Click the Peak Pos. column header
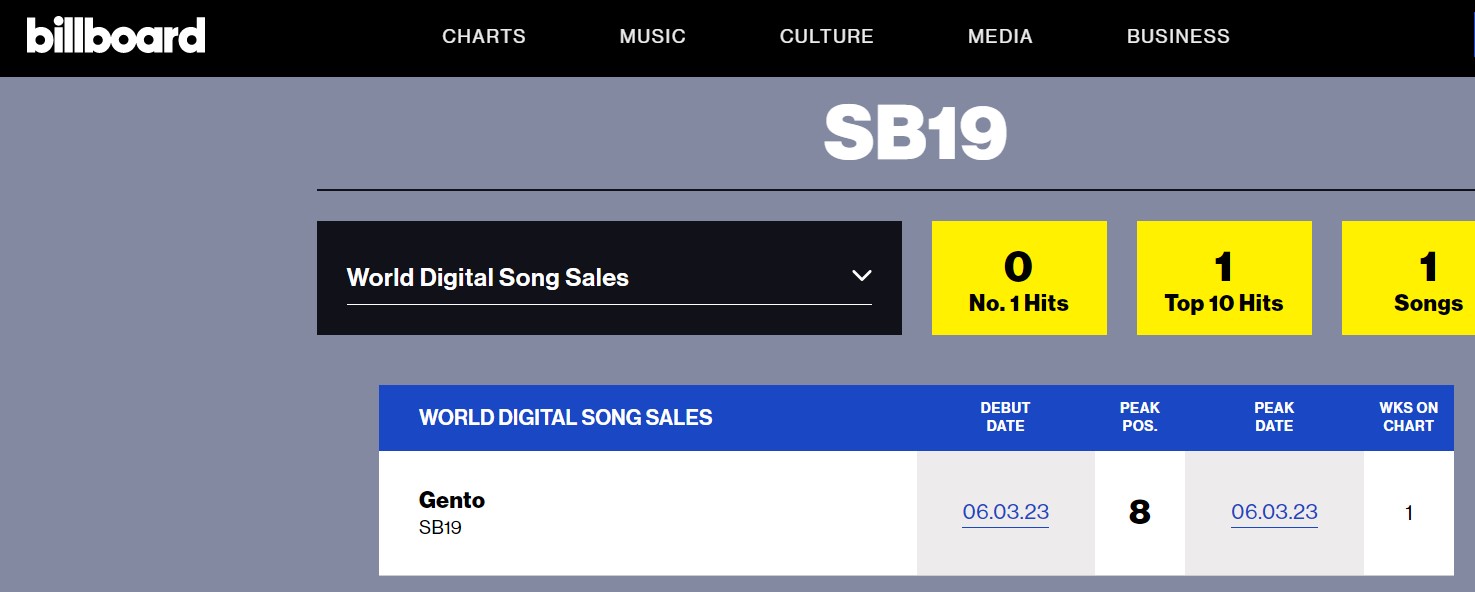 [x=1139, y=417]
